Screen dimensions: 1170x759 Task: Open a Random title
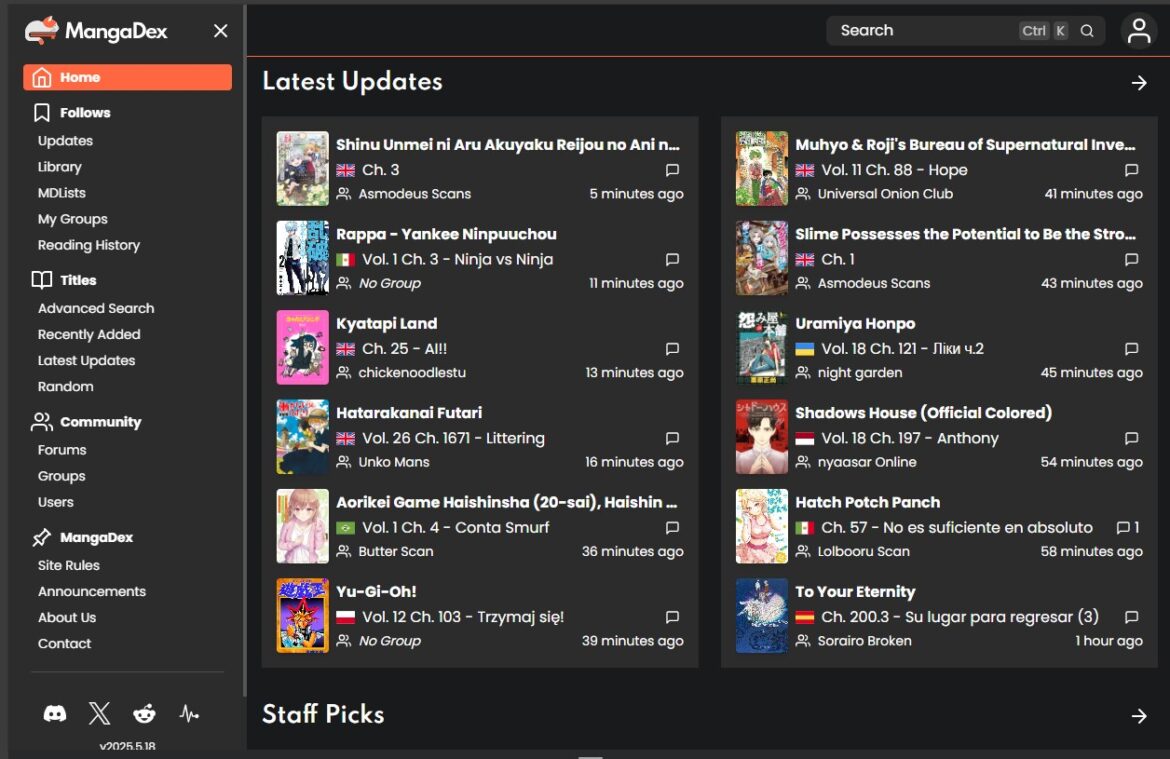tap(66, 387)
